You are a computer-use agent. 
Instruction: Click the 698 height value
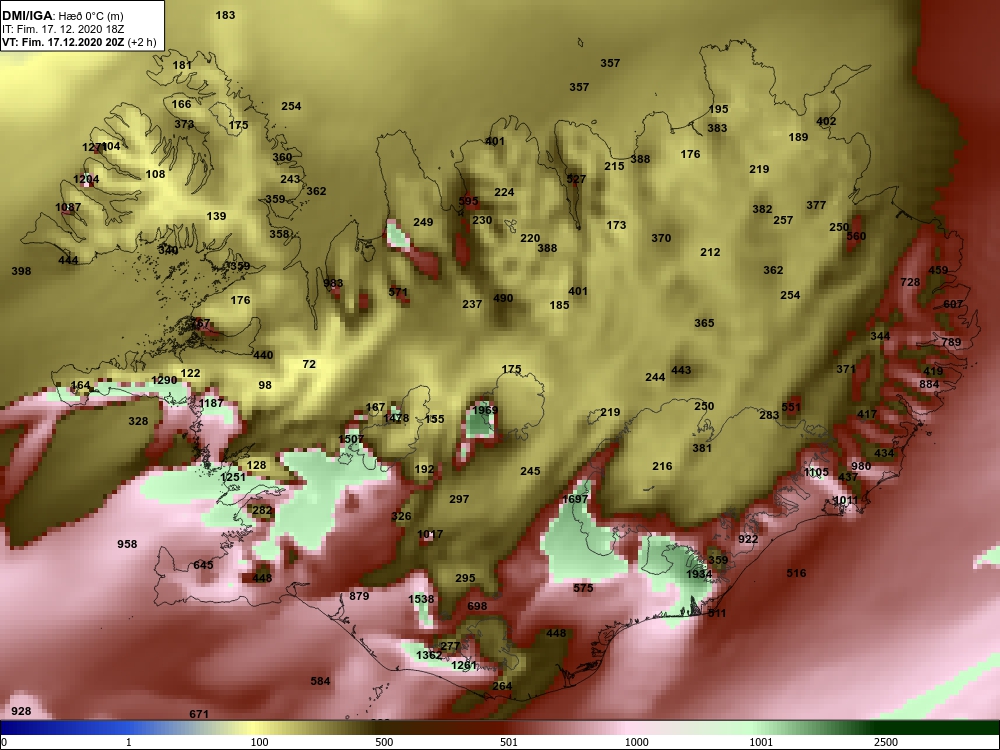click(x=478, y=607)
